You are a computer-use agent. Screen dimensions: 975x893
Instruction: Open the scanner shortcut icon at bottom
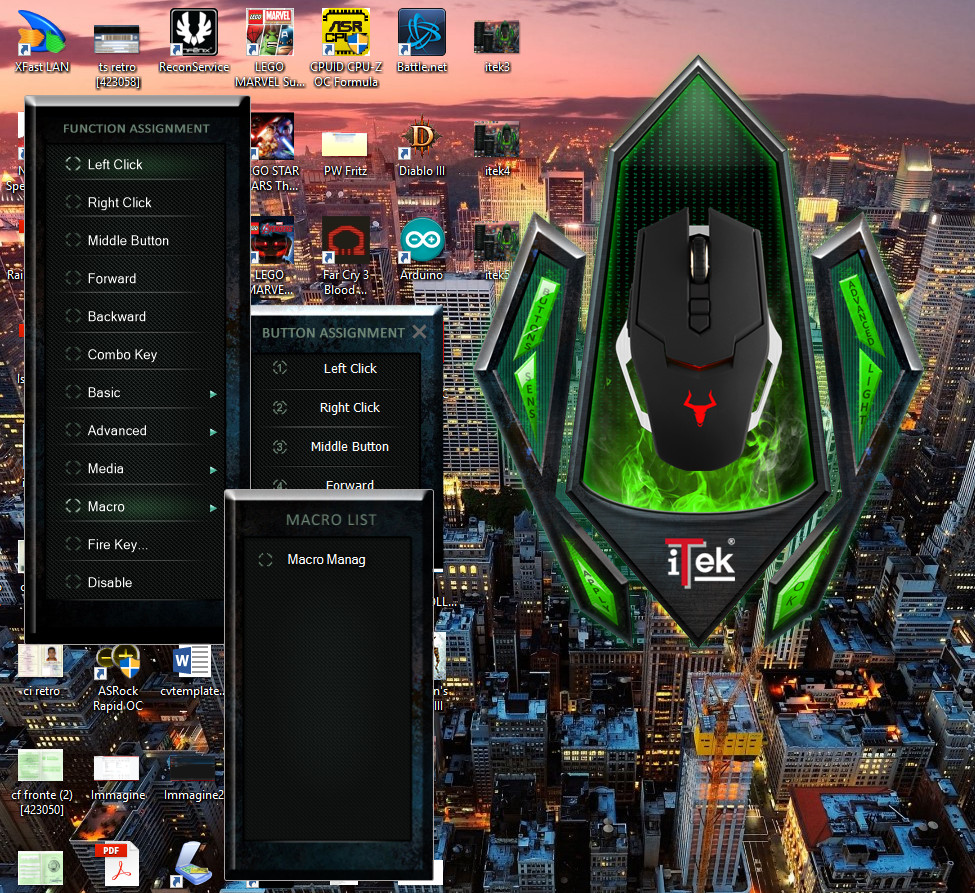[193, 864]
